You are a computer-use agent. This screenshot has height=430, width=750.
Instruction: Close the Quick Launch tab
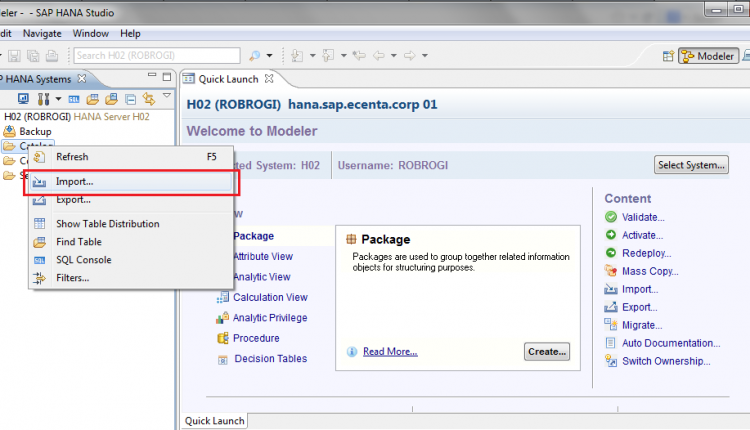[x=269, y=78]
